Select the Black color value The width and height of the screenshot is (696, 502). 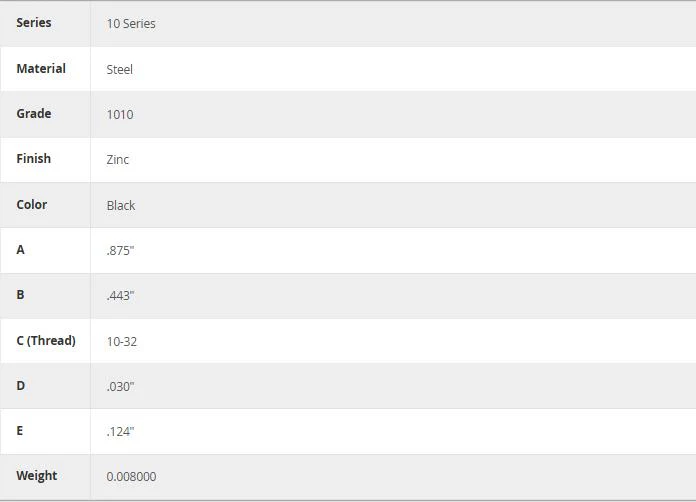coord(121,206)
